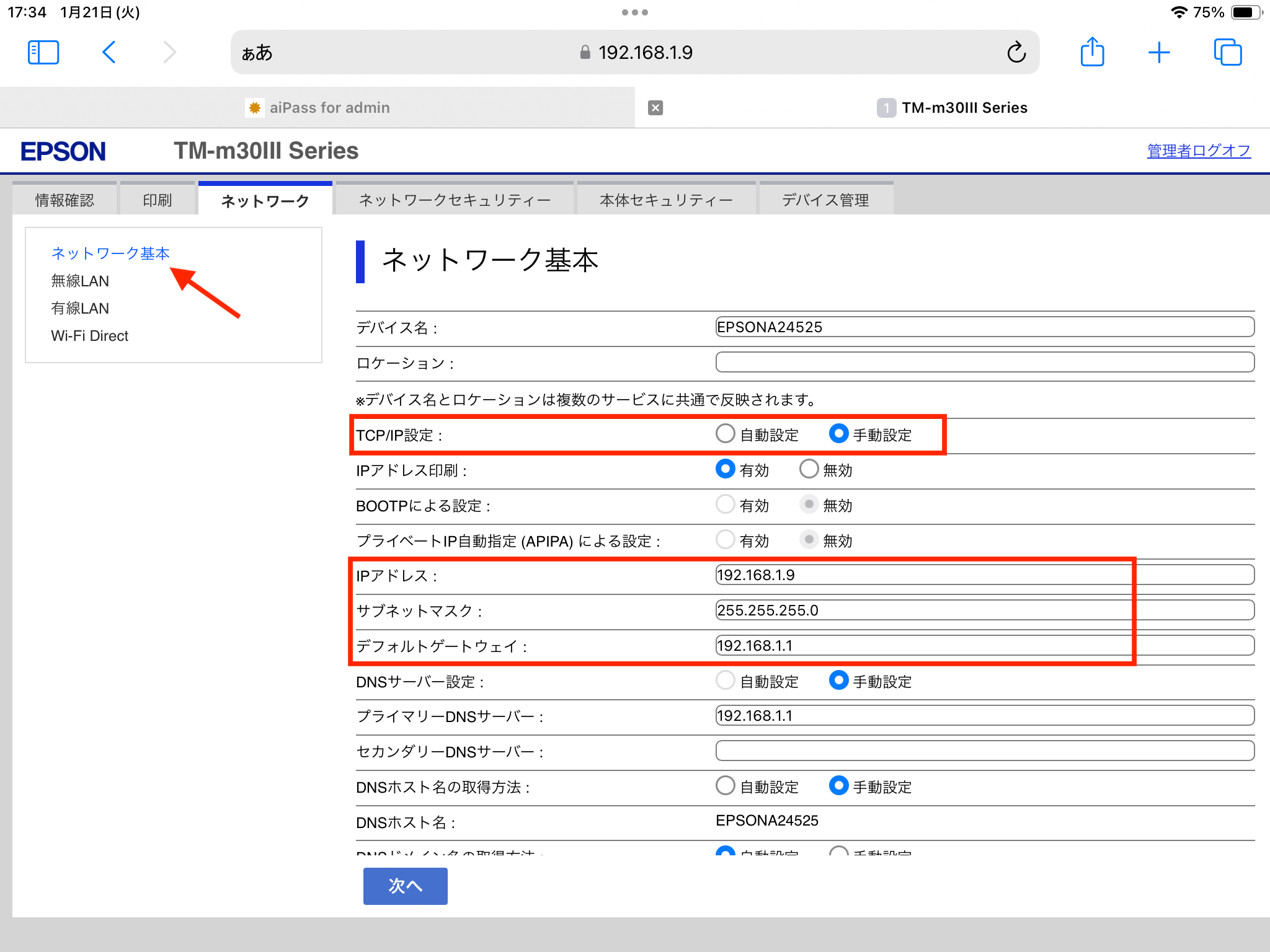Screen dimensions: 1270x952
Task: Open the Safari sidebar panel icon
Action: click(43, 53)
